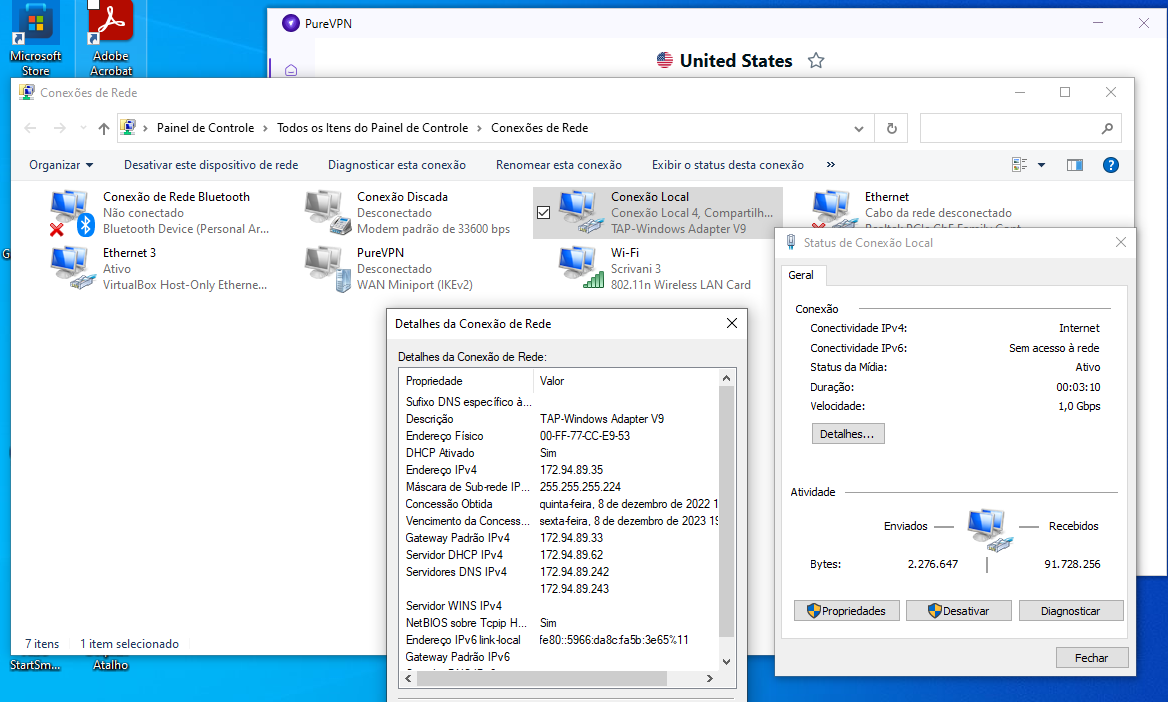This screenshot has height=702, width=1168.
Task: Select the Servidores DNS IPv4 row
Action: (x=559, y=572)
